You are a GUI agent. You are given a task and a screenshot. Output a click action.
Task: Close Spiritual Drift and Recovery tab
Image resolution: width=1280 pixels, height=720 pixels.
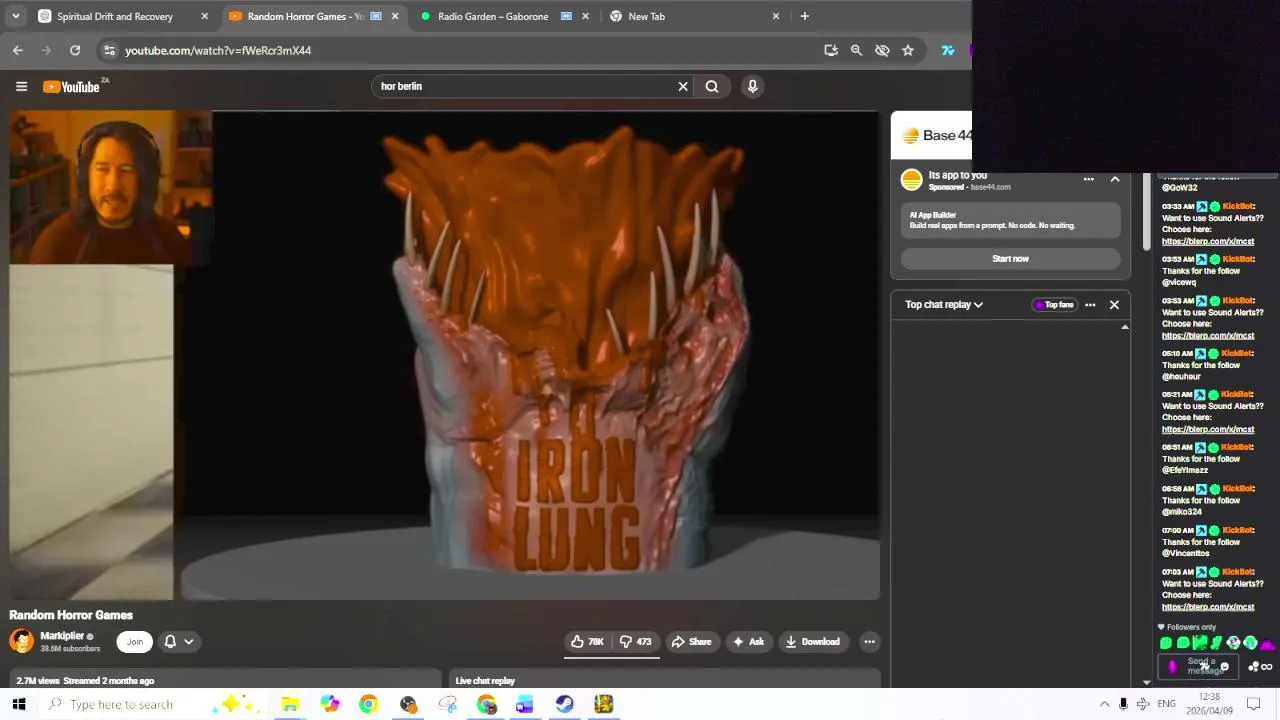click(x=204, y=16)
